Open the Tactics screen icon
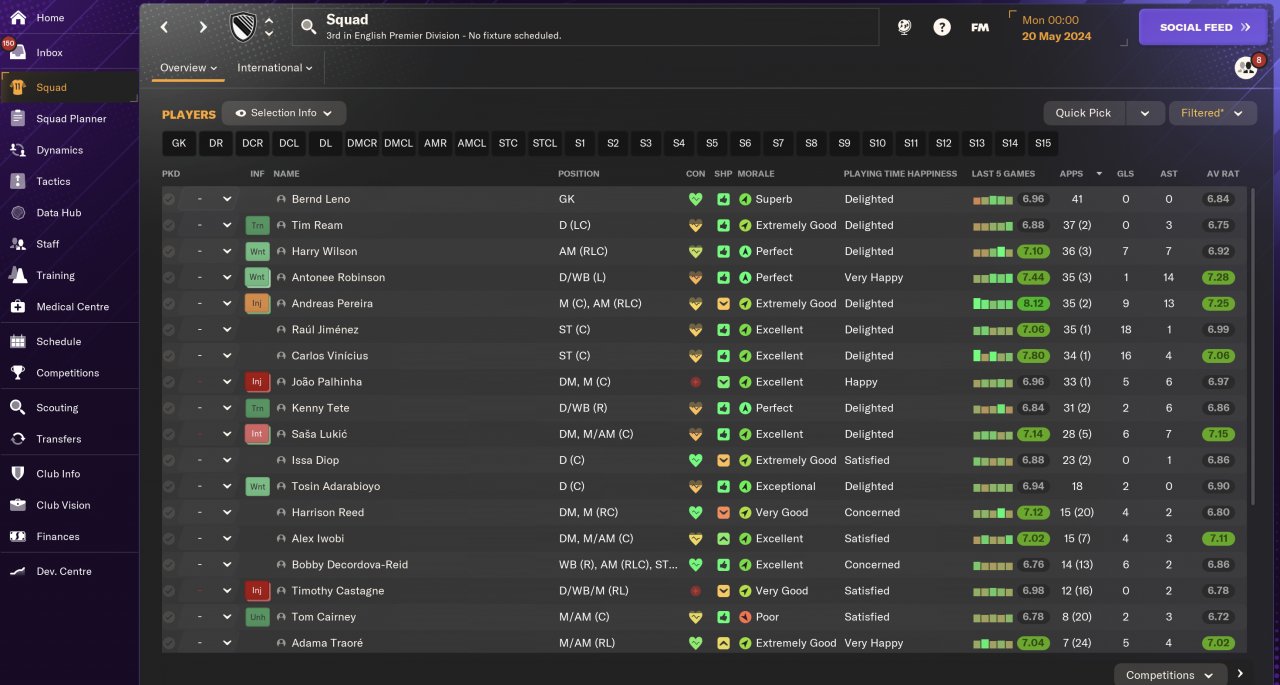 pyautogui.click(x=18, y=181)
